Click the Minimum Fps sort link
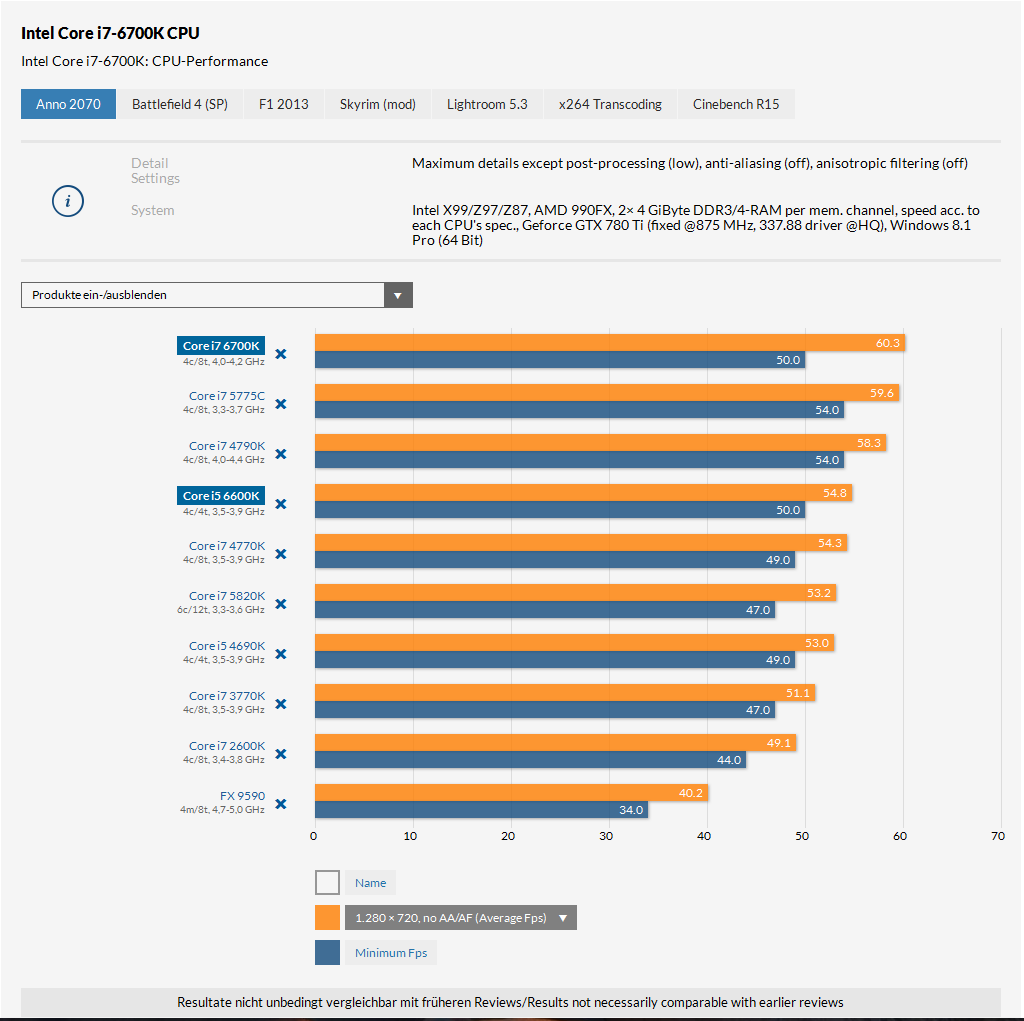Viewport: 1024px width, 1021px height. [391, 952]
